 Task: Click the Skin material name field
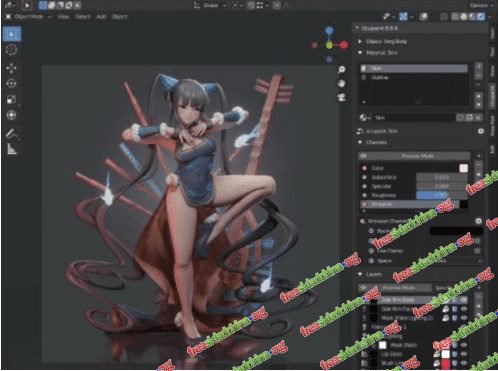(413, 118)
